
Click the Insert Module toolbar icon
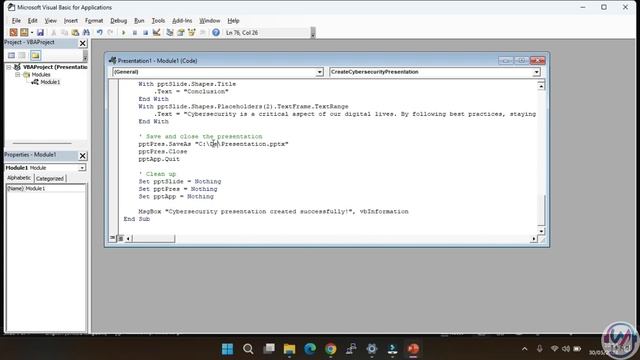tap(24, 32)
